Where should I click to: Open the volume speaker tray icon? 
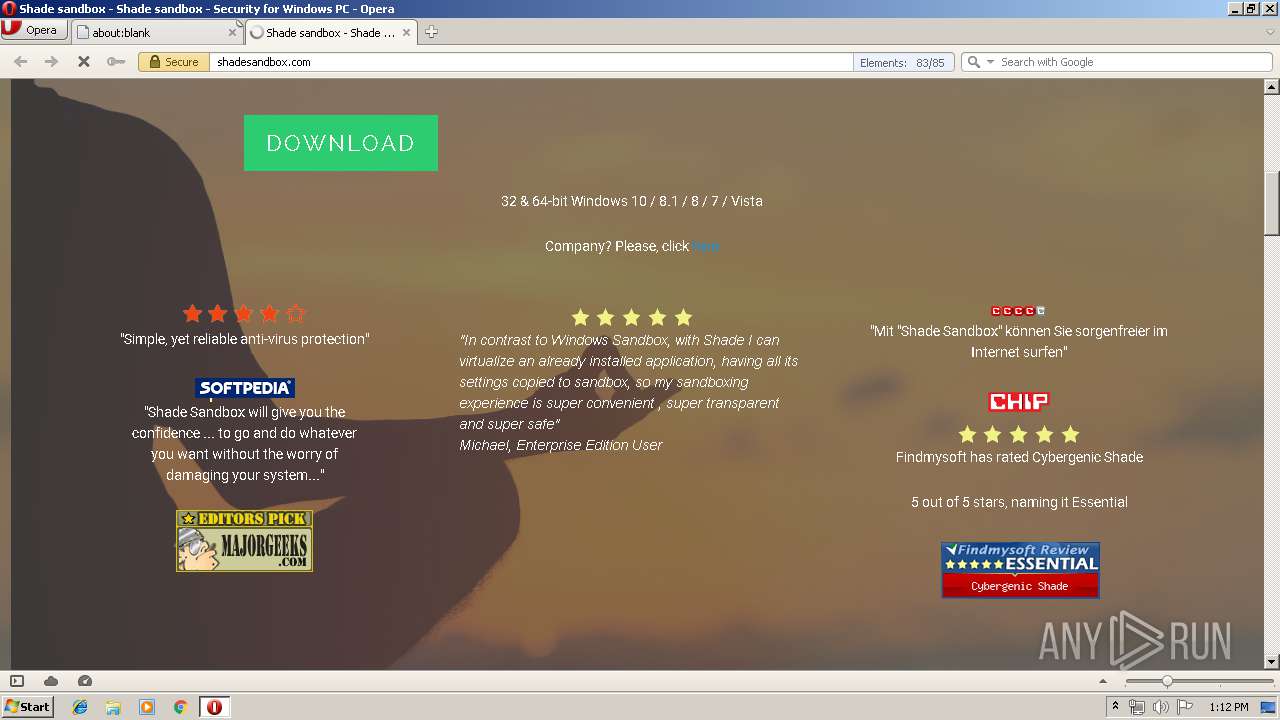click(1161, 707)
